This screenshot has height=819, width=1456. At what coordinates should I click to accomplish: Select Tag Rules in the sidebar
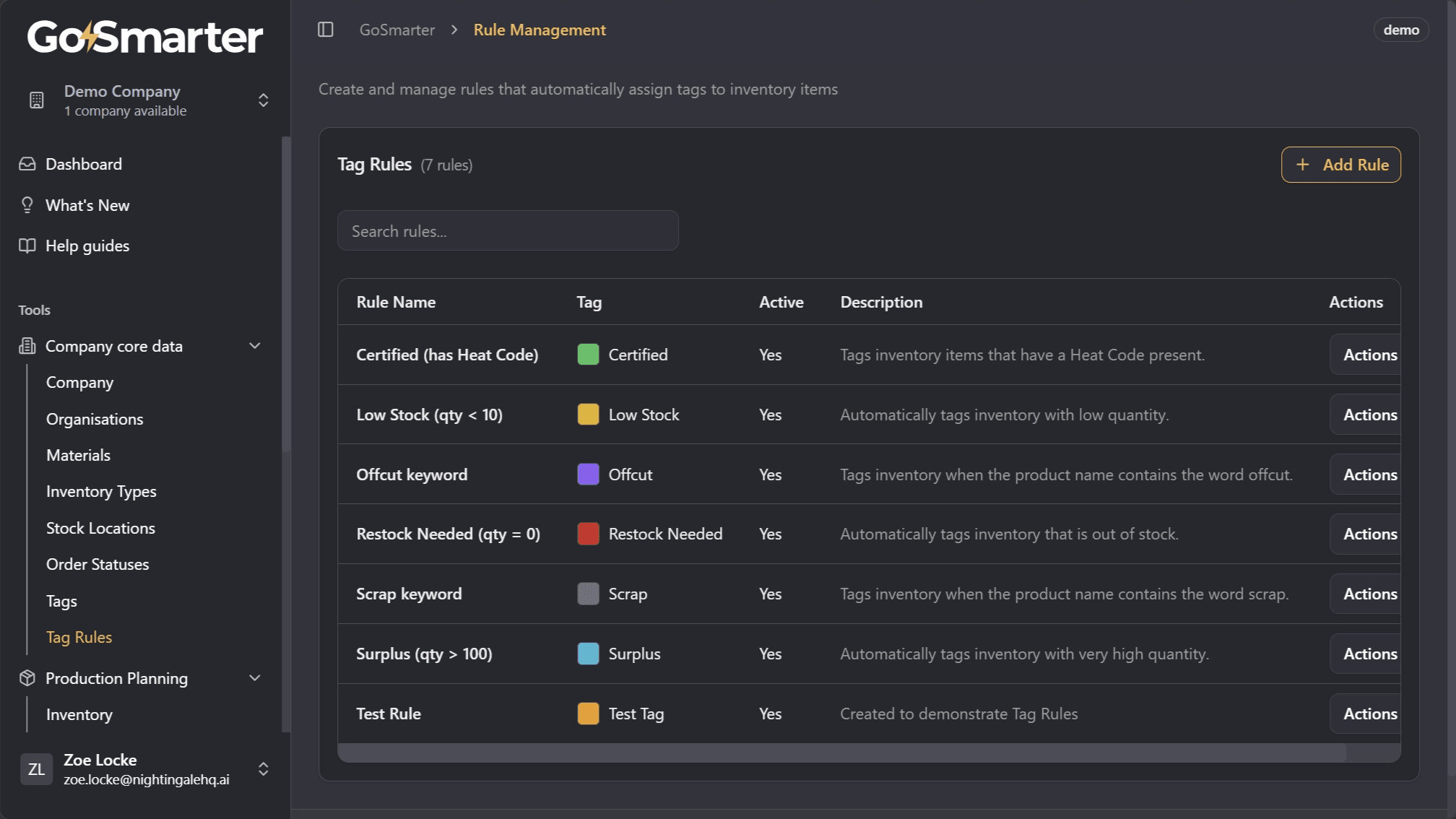tap(79, 637)
